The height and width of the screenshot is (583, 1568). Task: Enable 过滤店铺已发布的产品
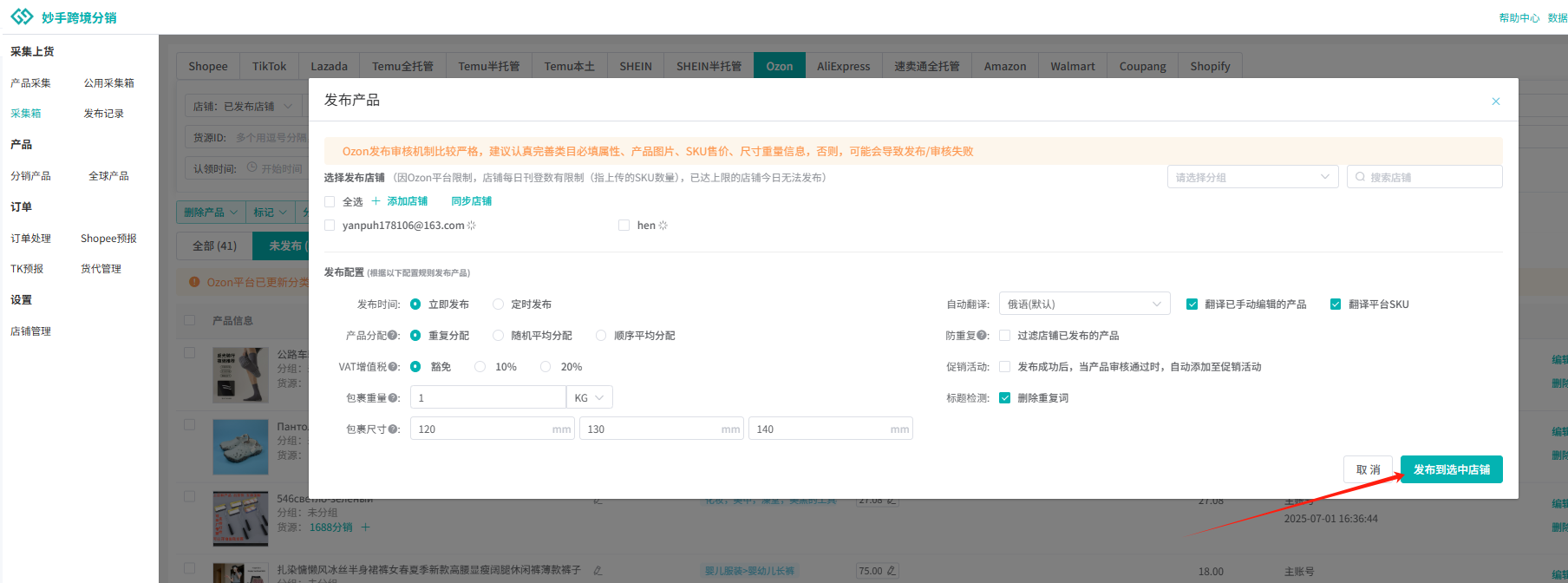(x=1005, y=336)
